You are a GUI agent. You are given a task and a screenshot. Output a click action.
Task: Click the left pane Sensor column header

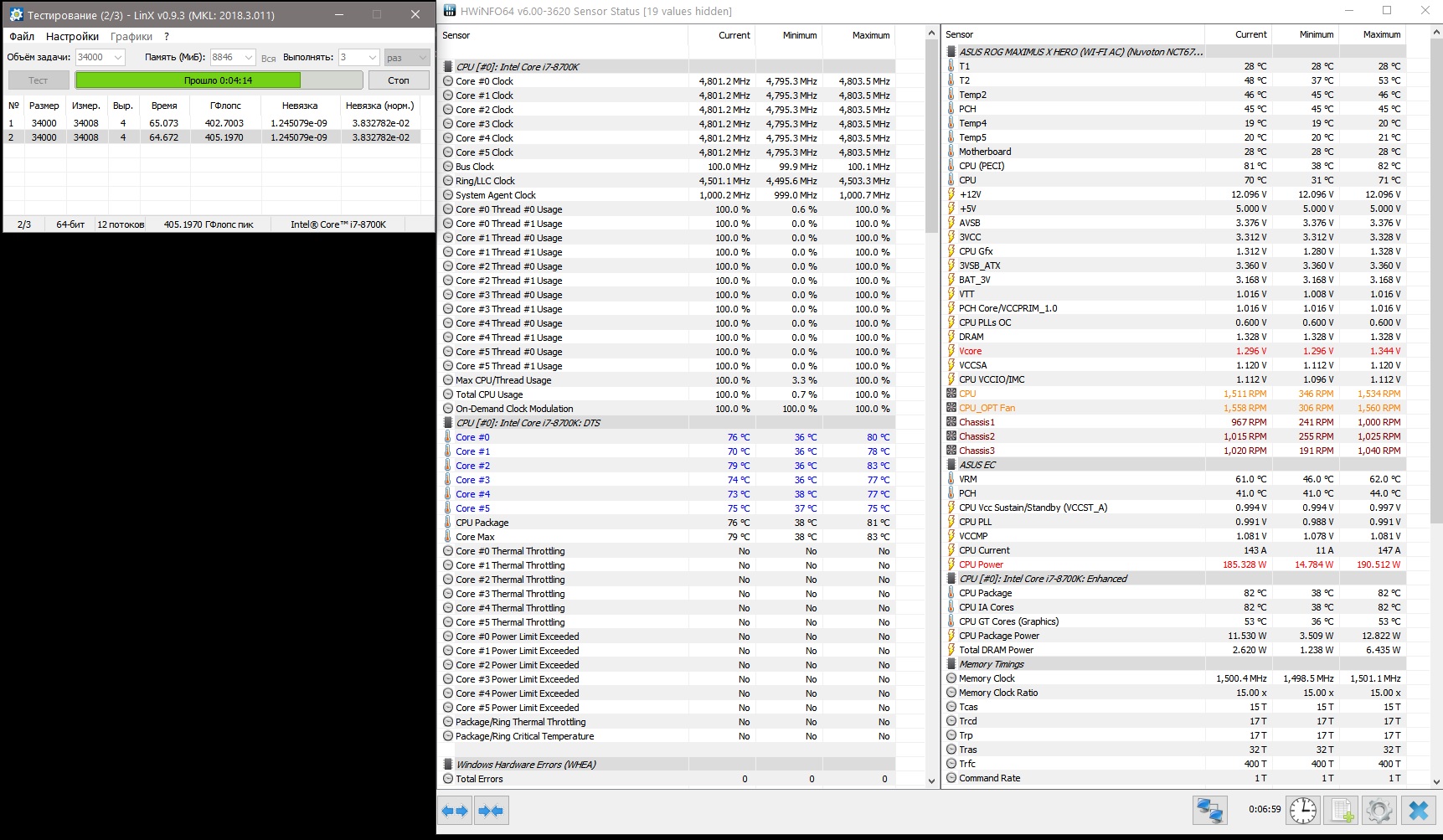coord(564,35)
